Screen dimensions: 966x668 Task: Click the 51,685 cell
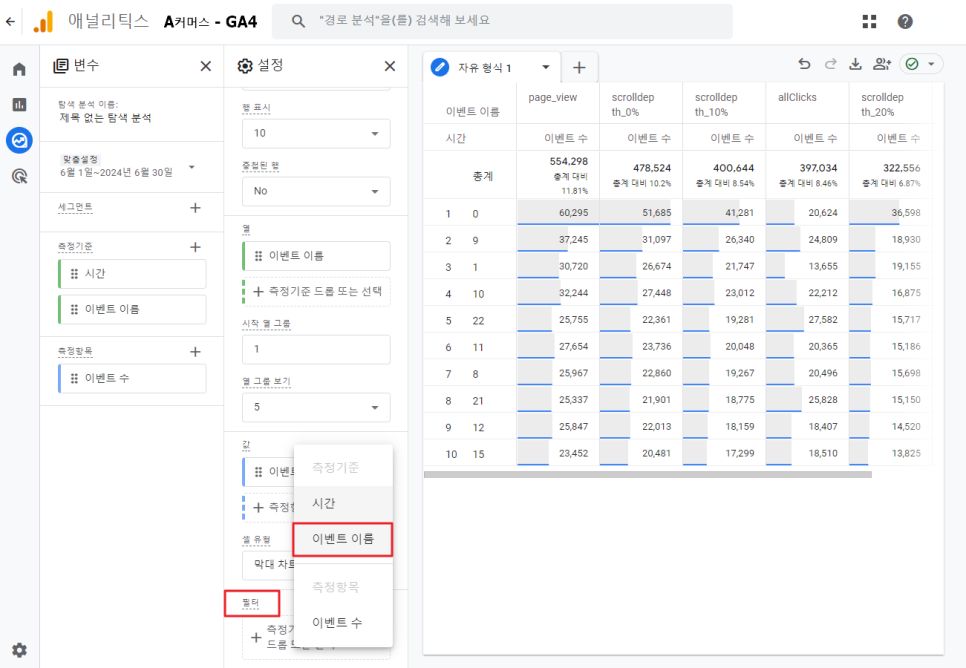pos(641,213)
